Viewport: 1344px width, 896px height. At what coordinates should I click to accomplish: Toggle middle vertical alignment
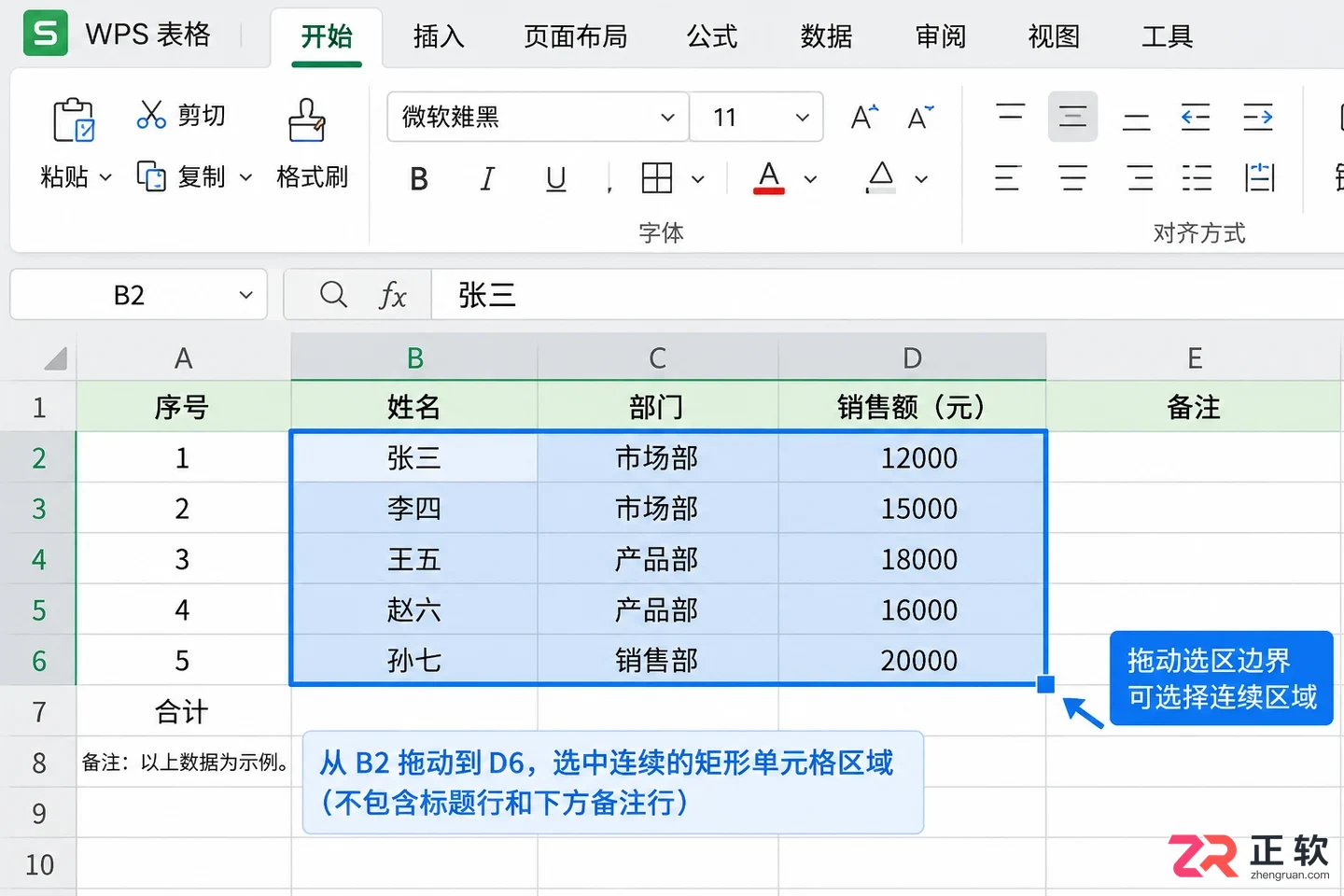click(x=1072, y=116)
